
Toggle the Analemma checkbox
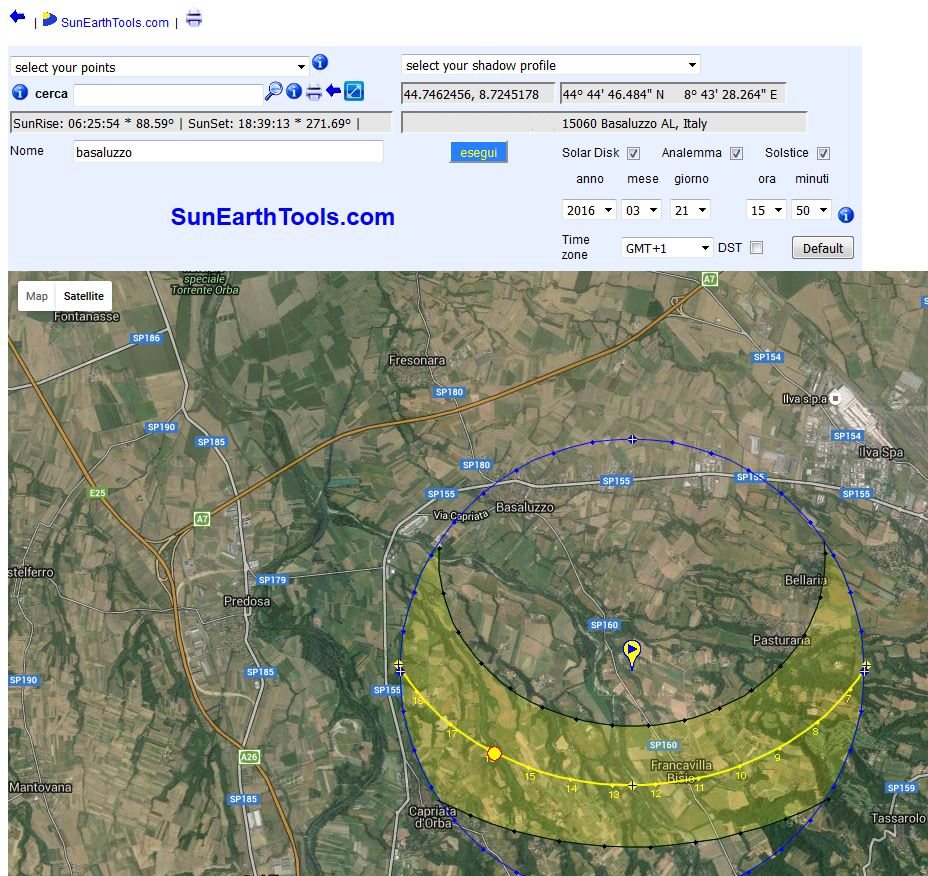736,154
